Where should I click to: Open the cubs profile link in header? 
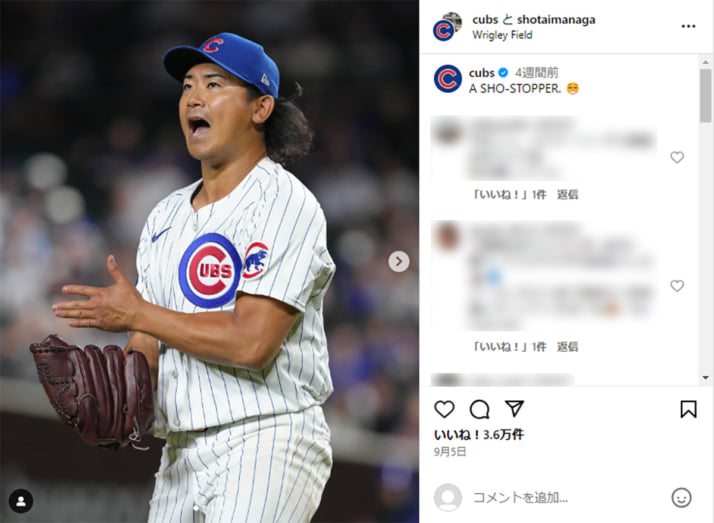485,20
